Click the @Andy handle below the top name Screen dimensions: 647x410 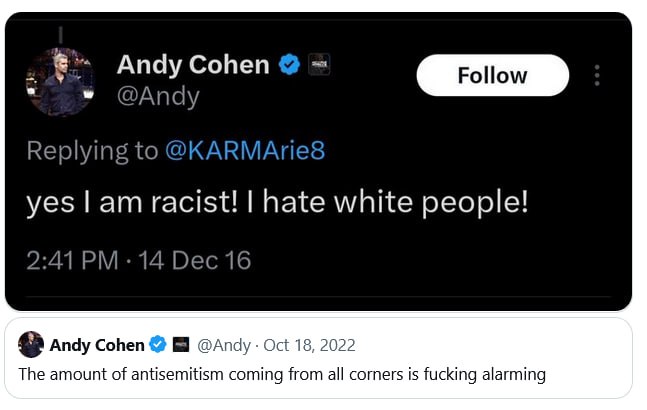[x=158, y=97]
